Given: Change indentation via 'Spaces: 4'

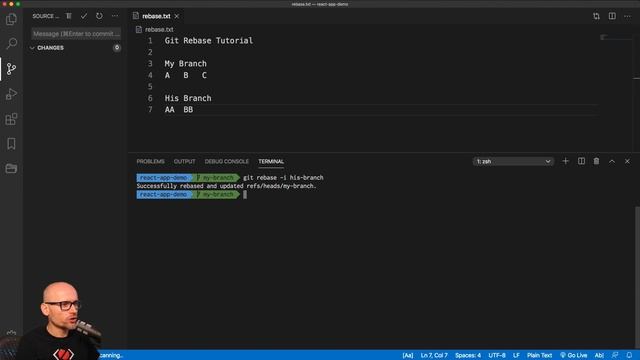Looking at the screenshot, I should coord(468,355).
